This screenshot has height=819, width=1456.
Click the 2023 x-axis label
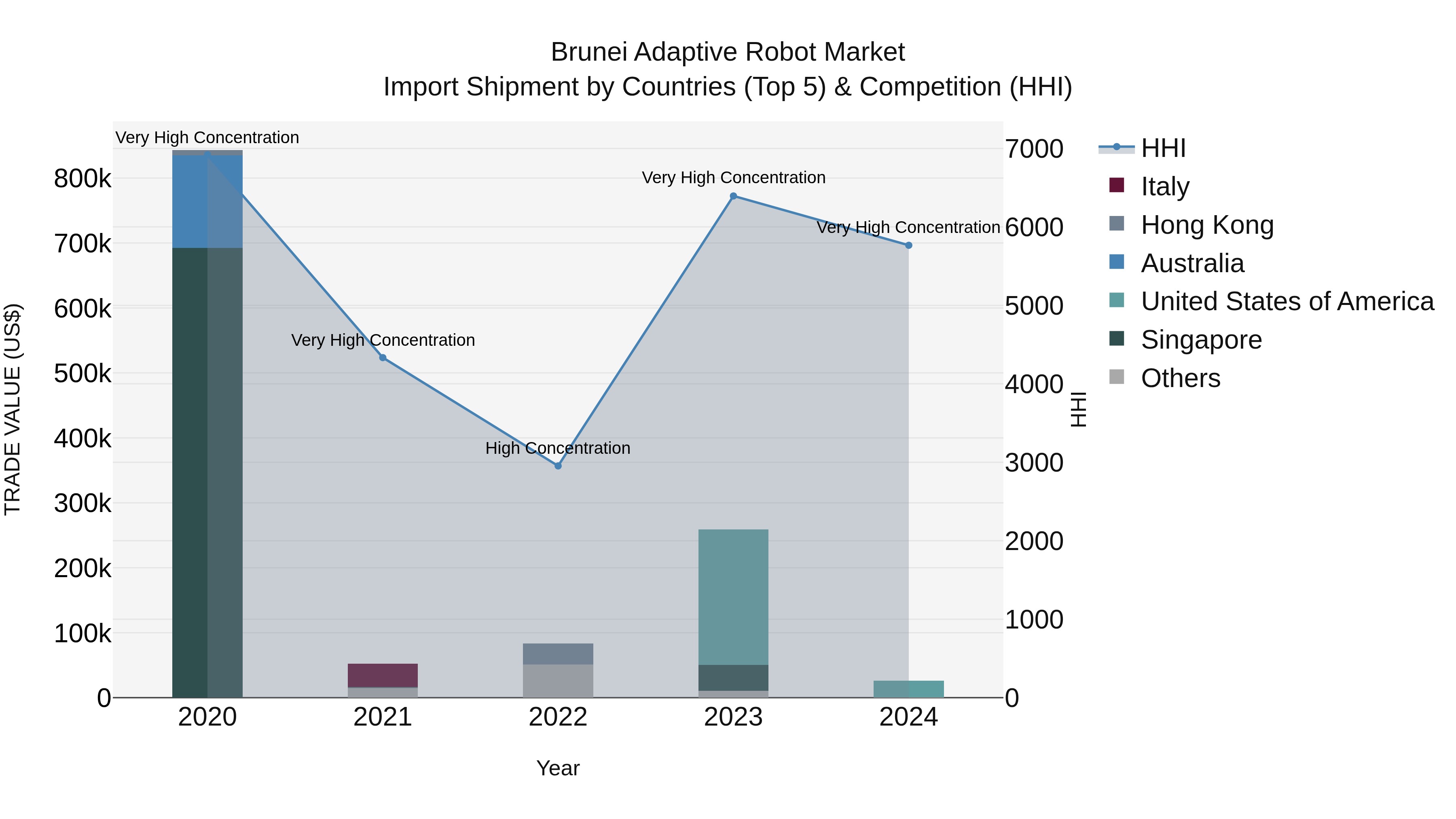click(734, 717)
